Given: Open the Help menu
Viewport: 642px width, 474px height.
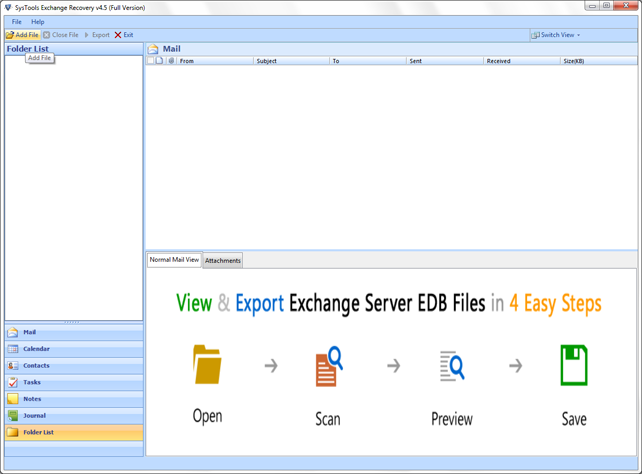Looking at the screenshot, I should [38, 22].
